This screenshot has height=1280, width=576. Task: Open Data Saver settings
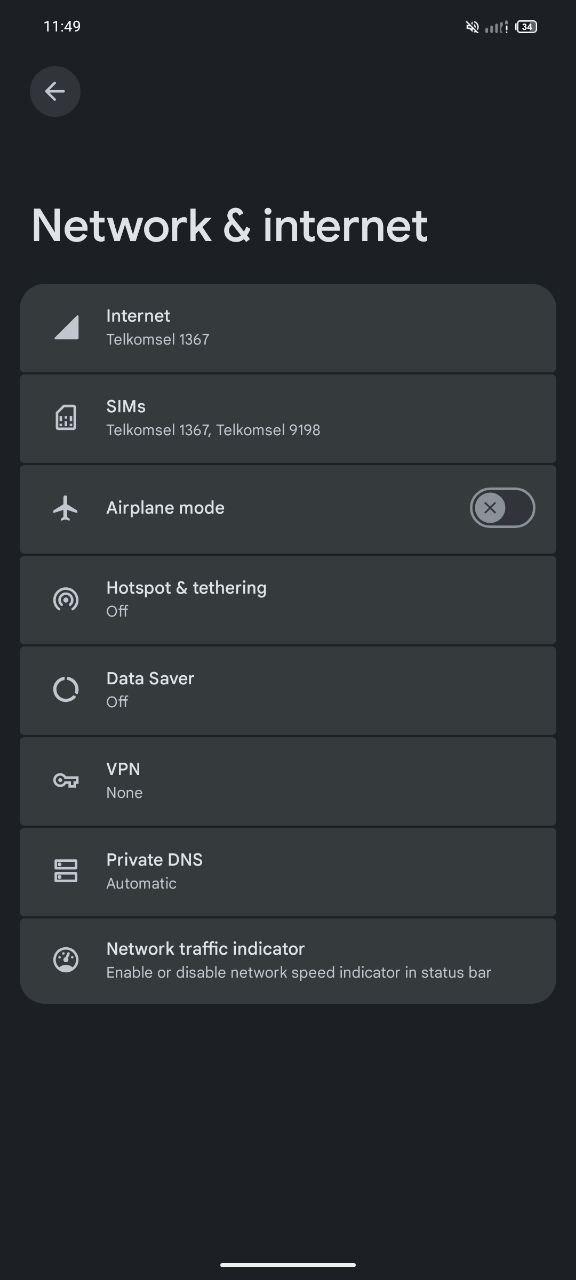288,690
